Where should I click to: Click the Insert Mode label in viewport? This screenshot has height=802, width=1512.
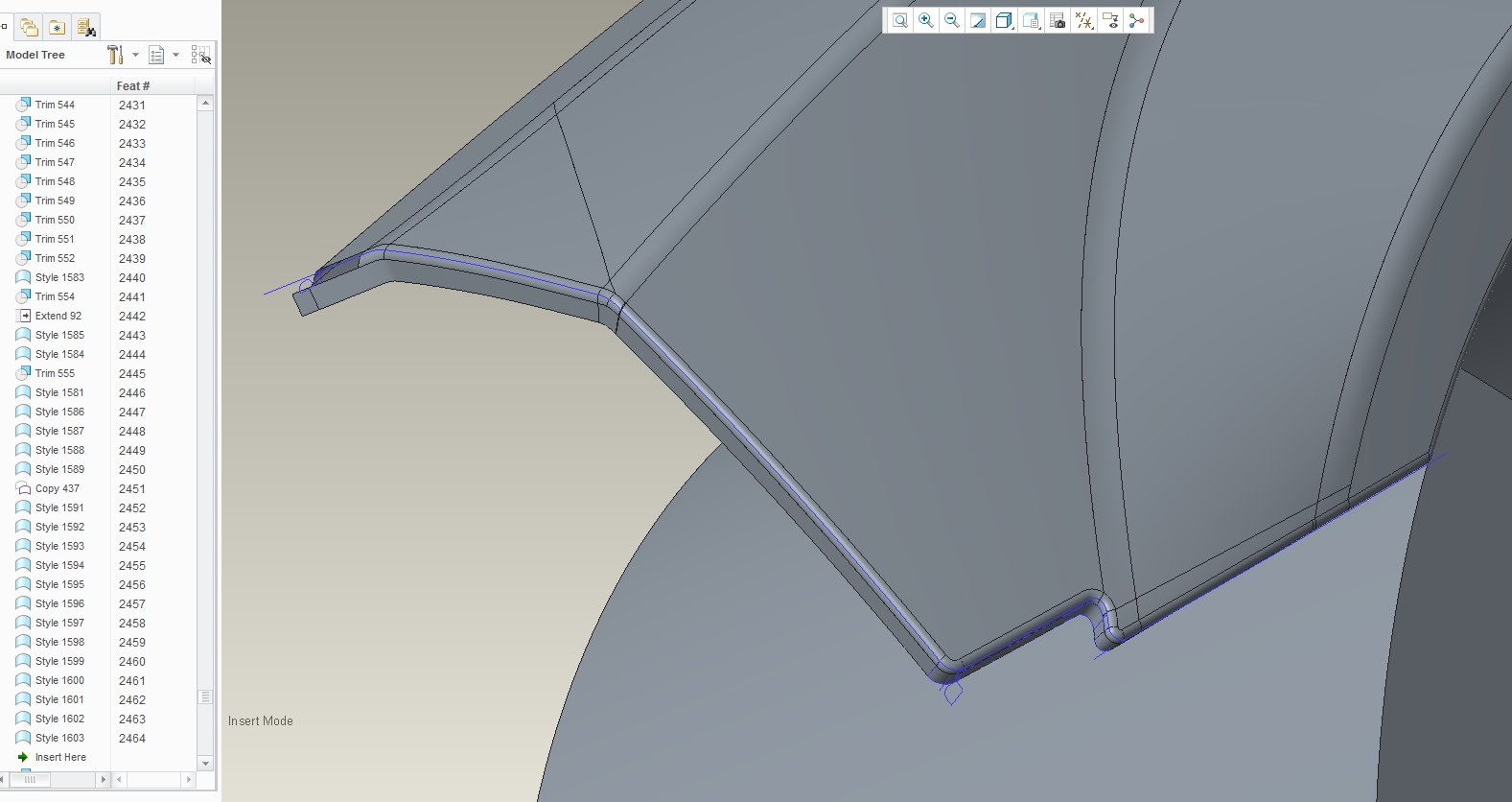point(261,720)
